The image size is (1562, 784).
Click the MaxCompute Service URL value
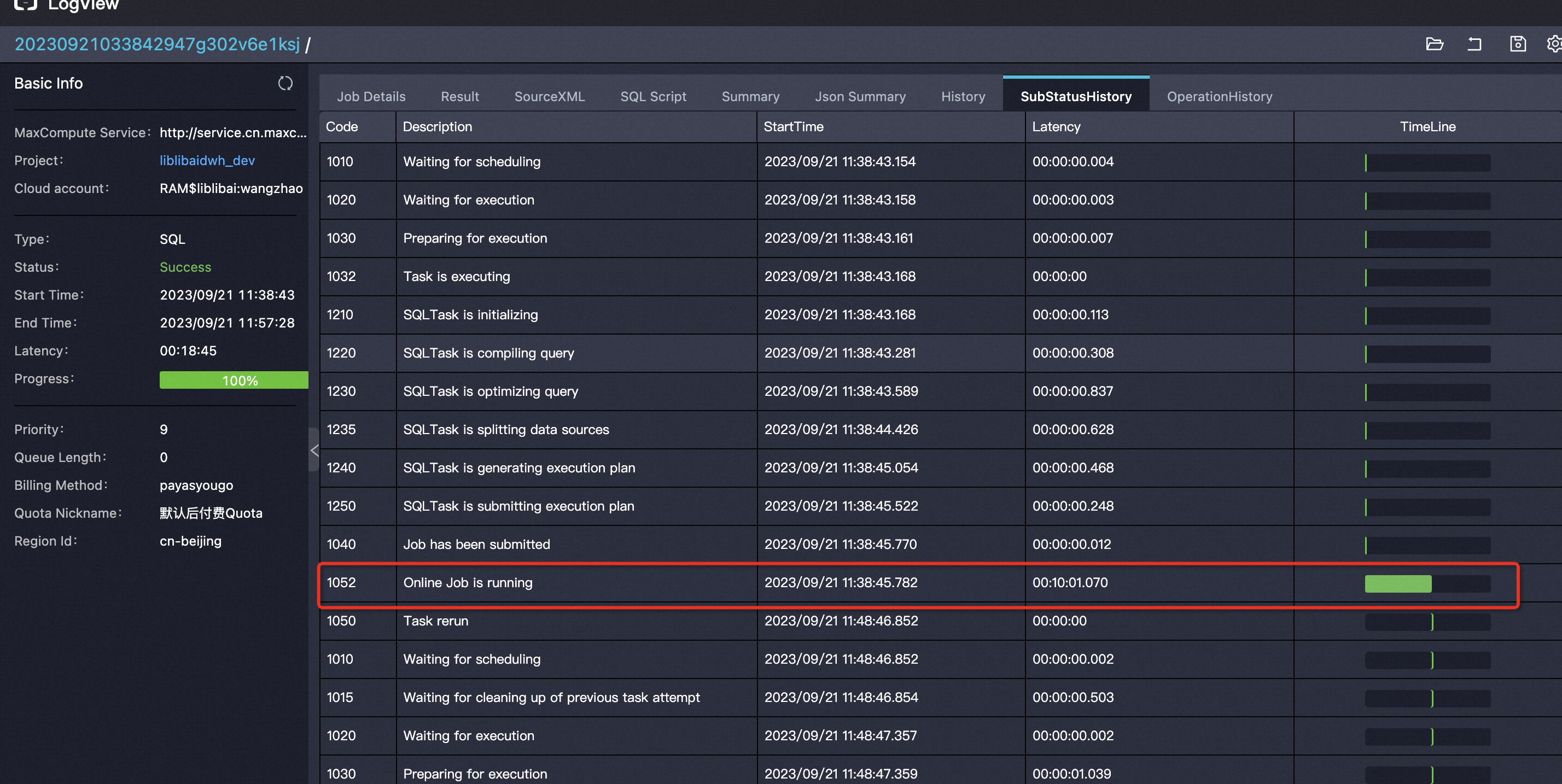pos(234,132)
